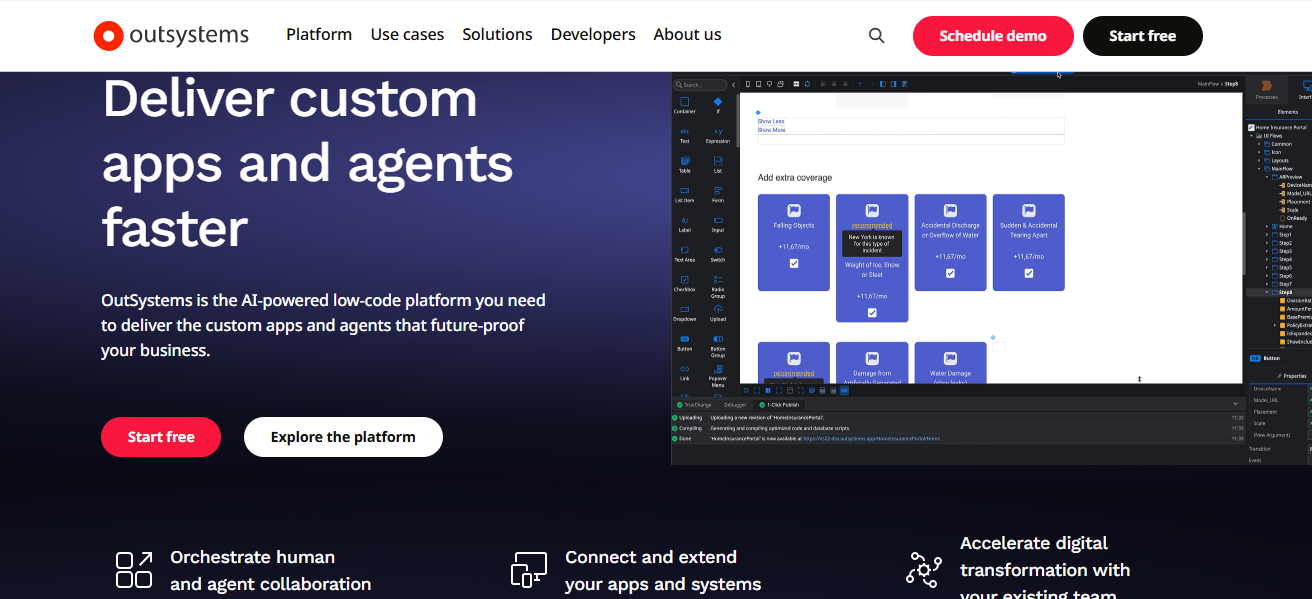
Task: Select the Input widget in toolbox
Action: [718, 223]
